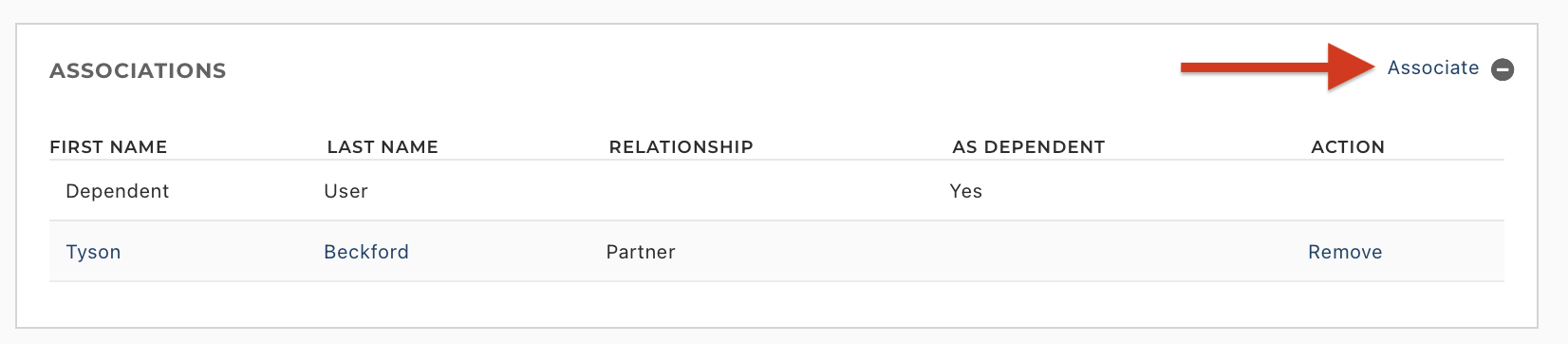
Task: Click the Associate link
Action: coord(1433,67)
